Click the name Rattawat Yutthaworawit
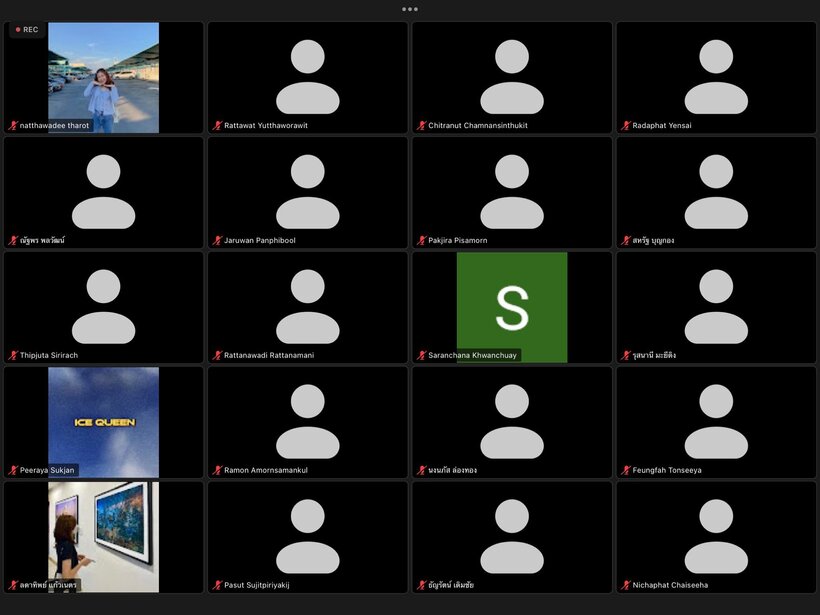Viewport: 820px width, 615px height. pos(266,126)
